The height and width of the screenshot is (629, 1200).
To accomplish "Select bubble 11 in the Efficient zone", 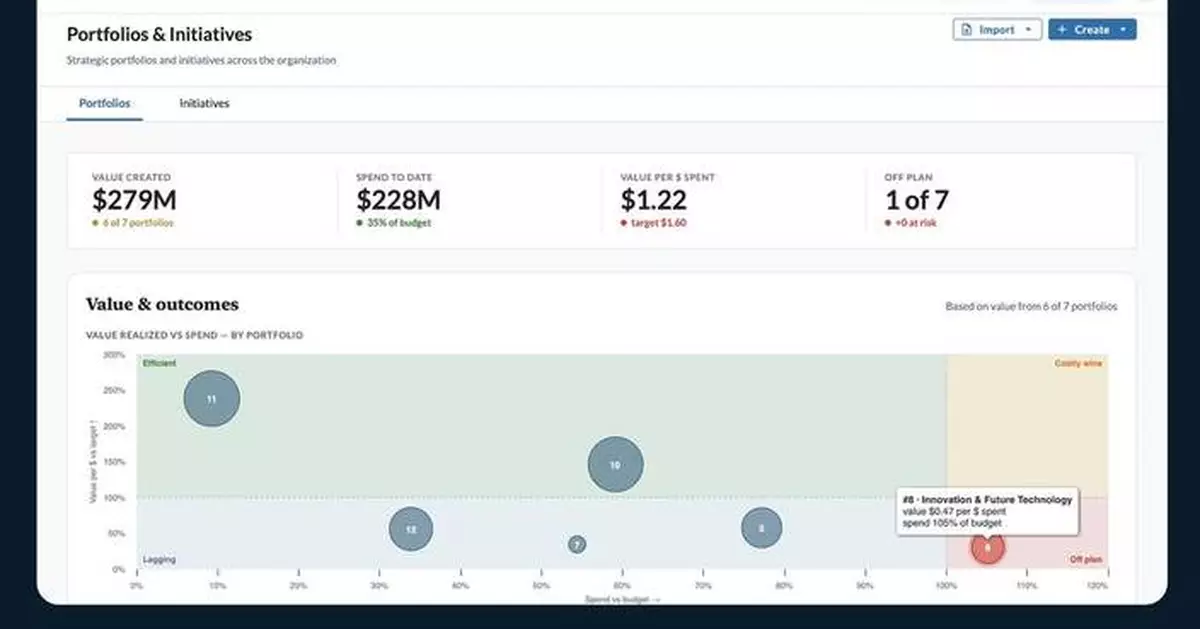I will [211, 398].
